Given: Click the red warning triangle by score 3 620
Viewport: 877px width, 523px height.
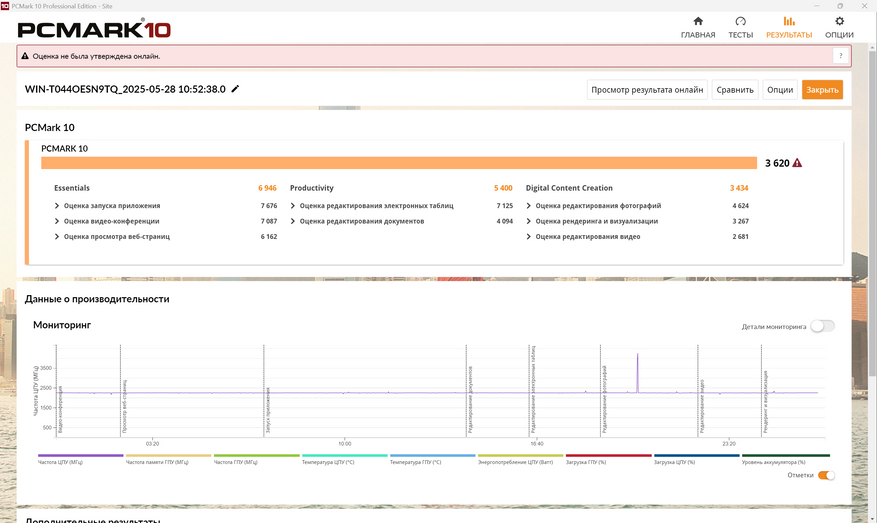Looking at the screenshot, I should (797, 163).
